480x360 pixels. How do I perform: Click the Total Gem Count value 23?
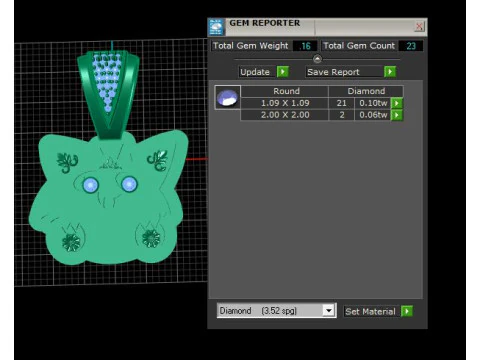411,46
